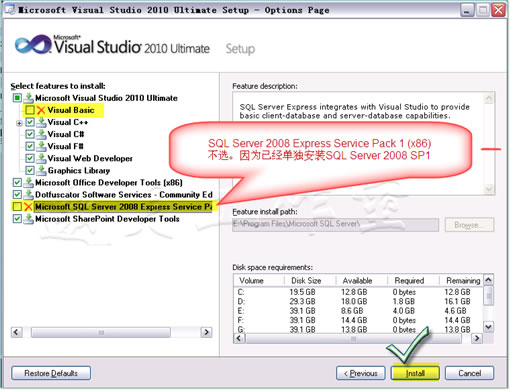This screenshot has height=390, width=510.
Task: Click the feature tree's right scroll arrow
Action: point(206,332)
